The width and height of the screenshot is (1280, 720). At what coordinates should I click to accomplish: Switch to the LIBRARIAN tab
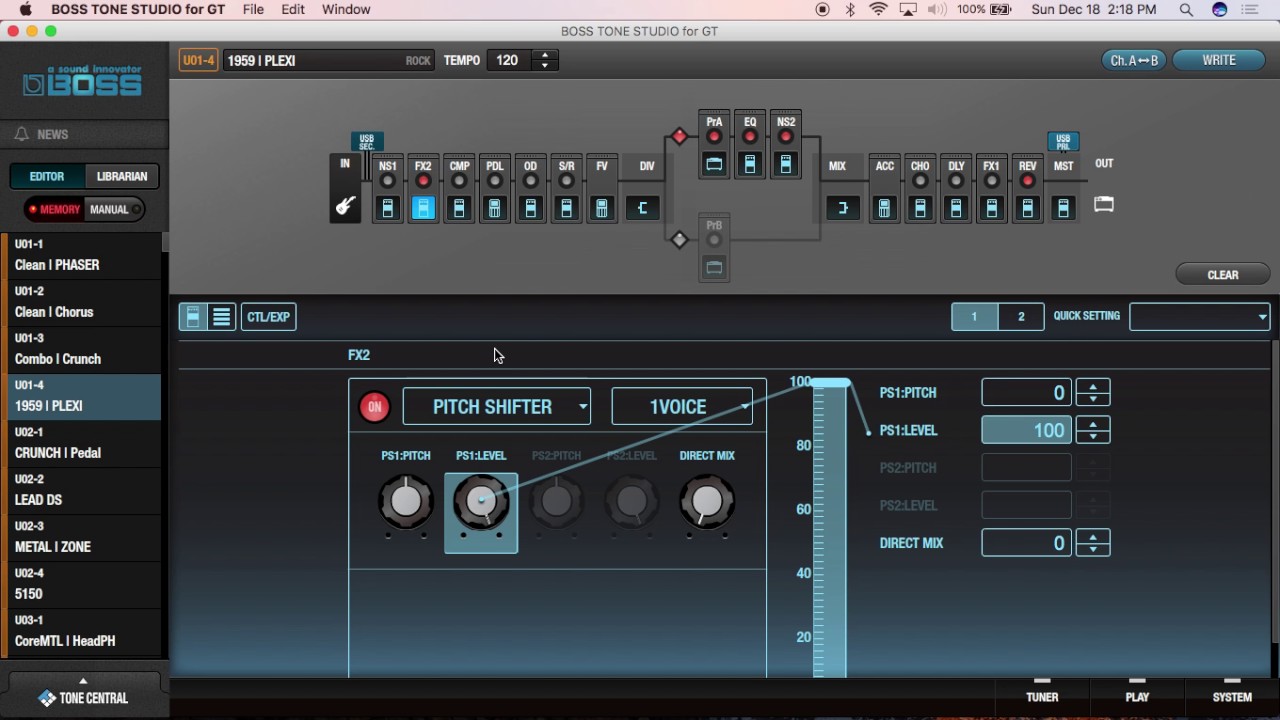[x=122, y=176]
